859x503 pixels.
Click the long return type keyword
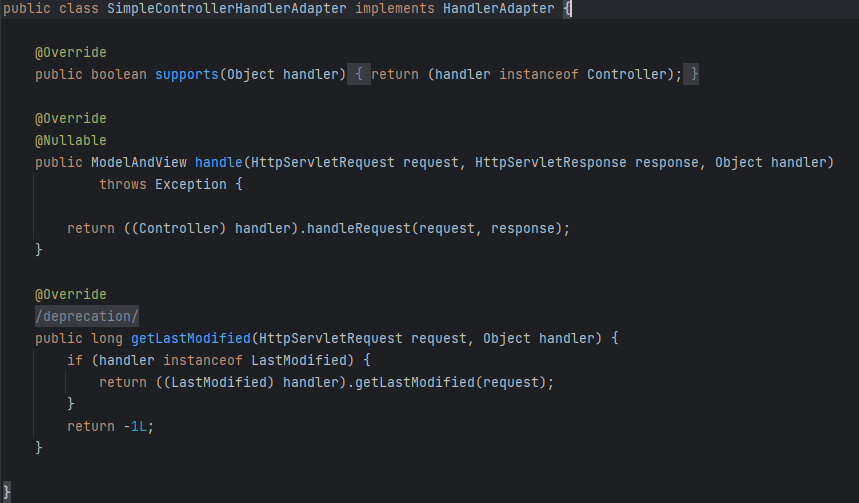pos(107,338)
